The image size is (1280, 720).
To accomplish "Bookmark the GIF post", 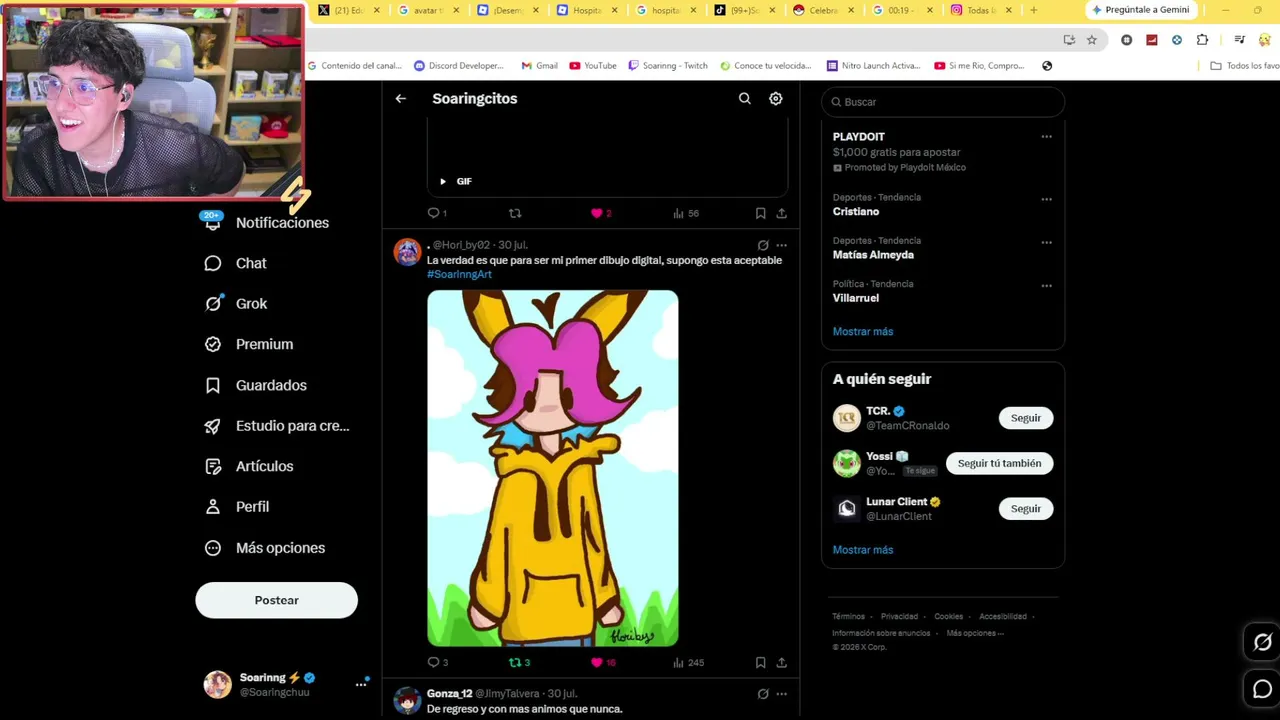I will click(760, 213).
